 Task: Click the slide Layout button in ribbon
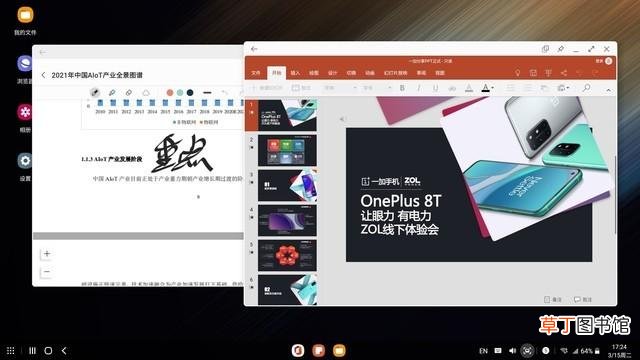tap(302, 88)
